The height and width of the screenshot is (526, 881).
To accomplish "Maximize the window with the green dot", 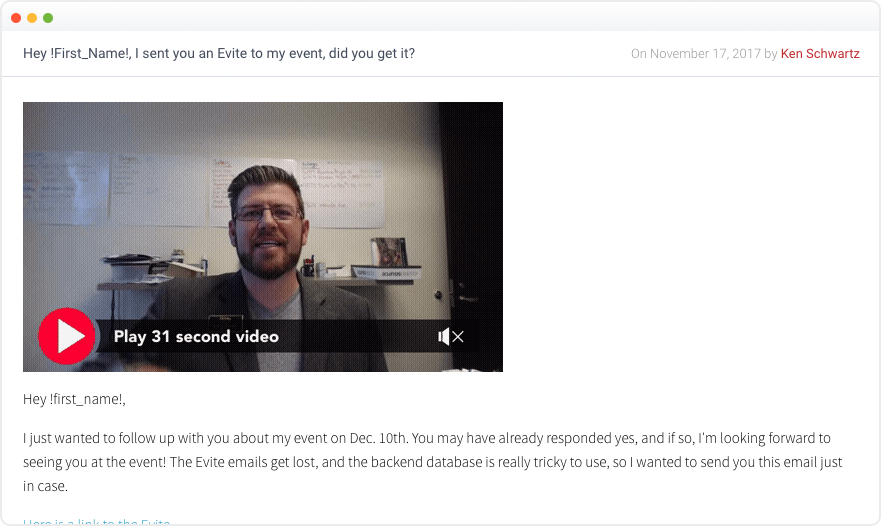I will click(x=48, y=18).
